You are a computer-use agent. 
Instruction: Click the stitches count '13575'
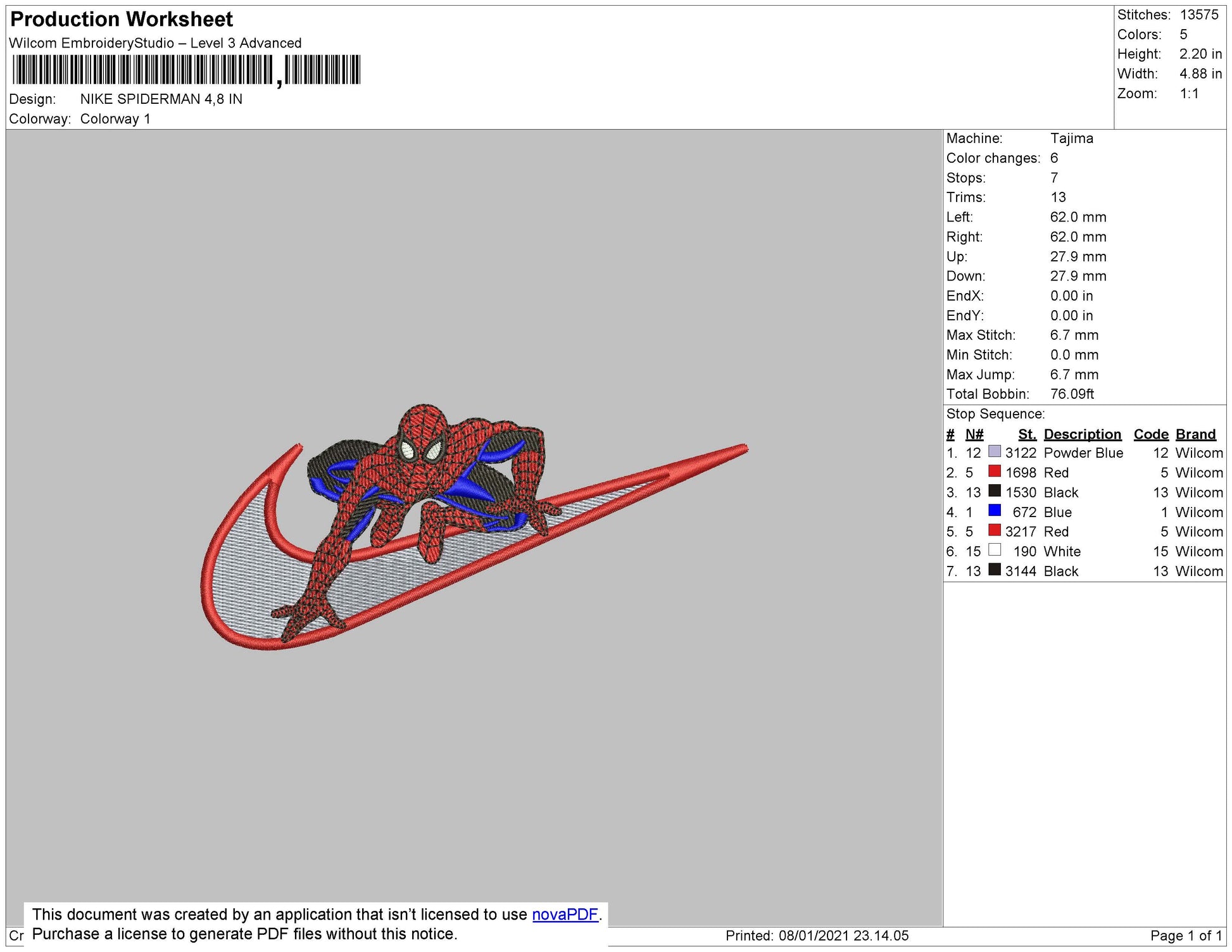(1199, 15)
